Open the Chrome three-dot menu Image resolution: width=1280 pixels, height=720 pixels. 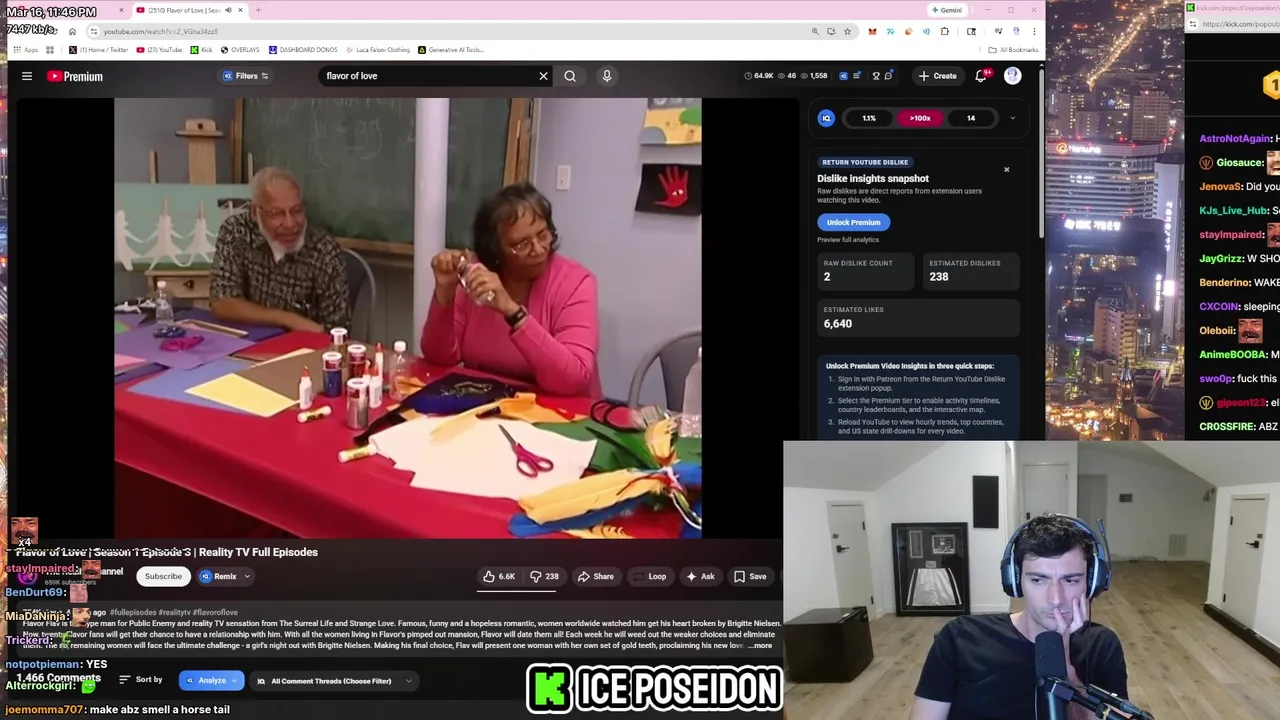pyautogui.click(x=1034, y=31)
